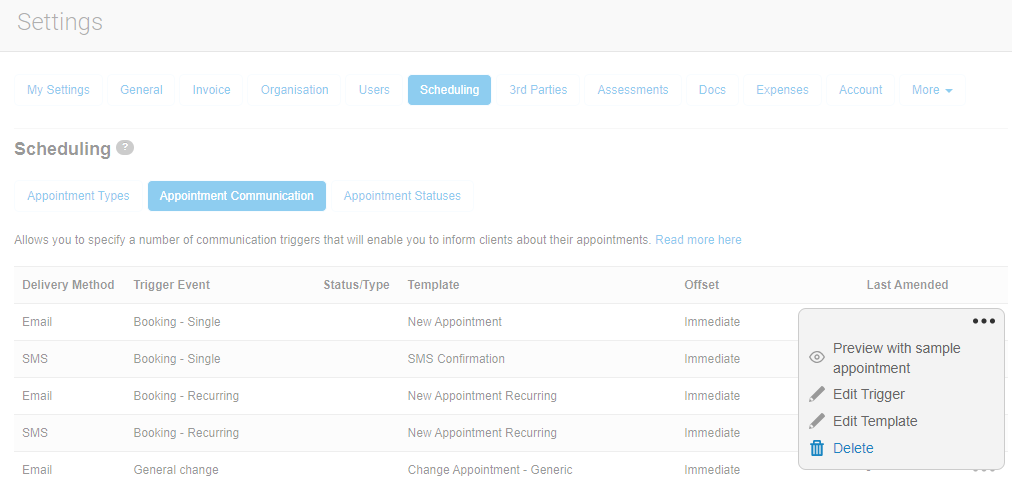Click the eye icon for sample preview
The image size is (1012, 479).
click(817, 358)
